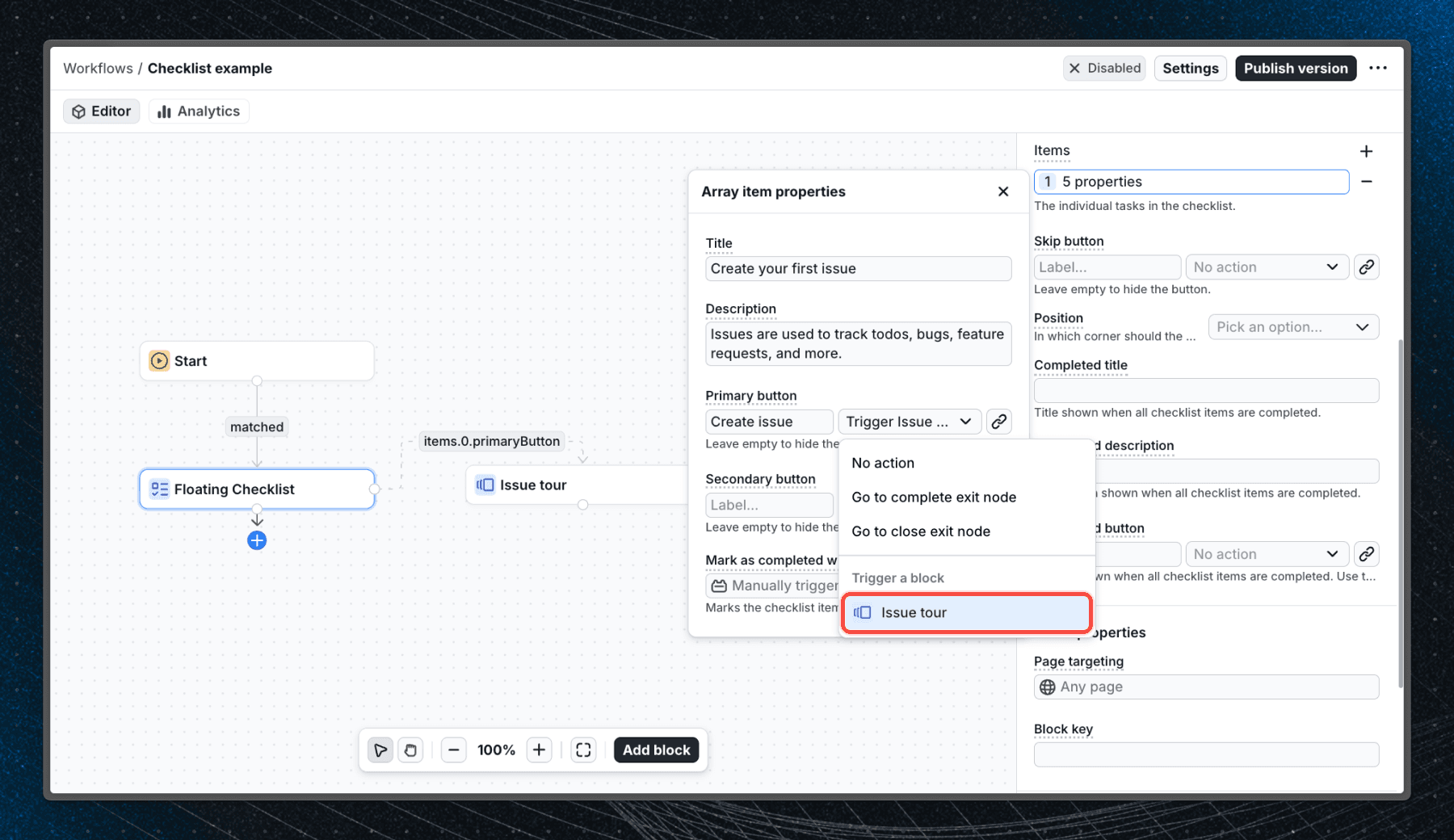Screen dimensions: 1454x840
Task: Select the hand pan tool
Action: (x=410, y=750)
